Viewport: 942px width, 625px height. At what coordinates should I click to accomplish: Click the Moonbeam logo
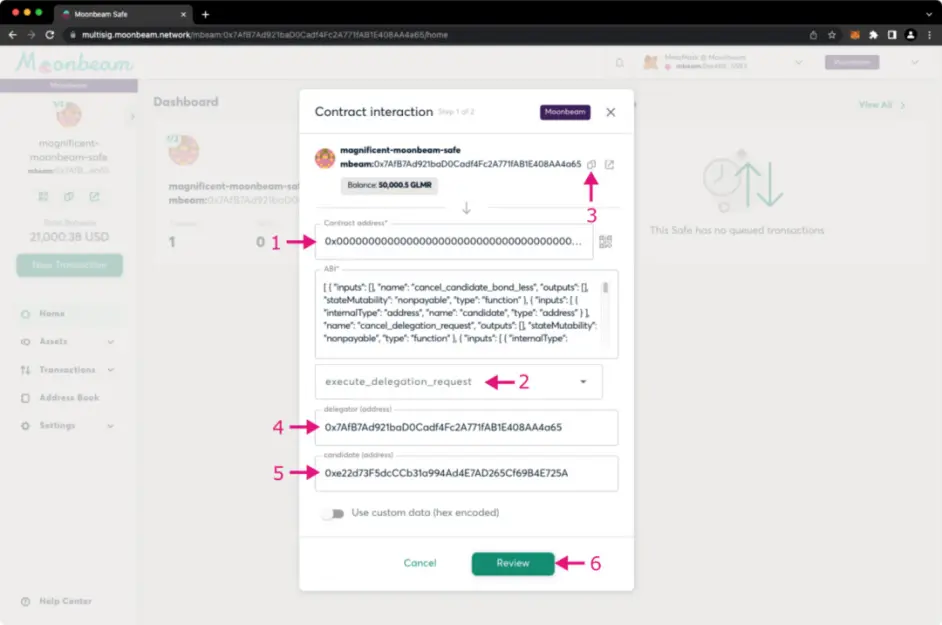74,62
